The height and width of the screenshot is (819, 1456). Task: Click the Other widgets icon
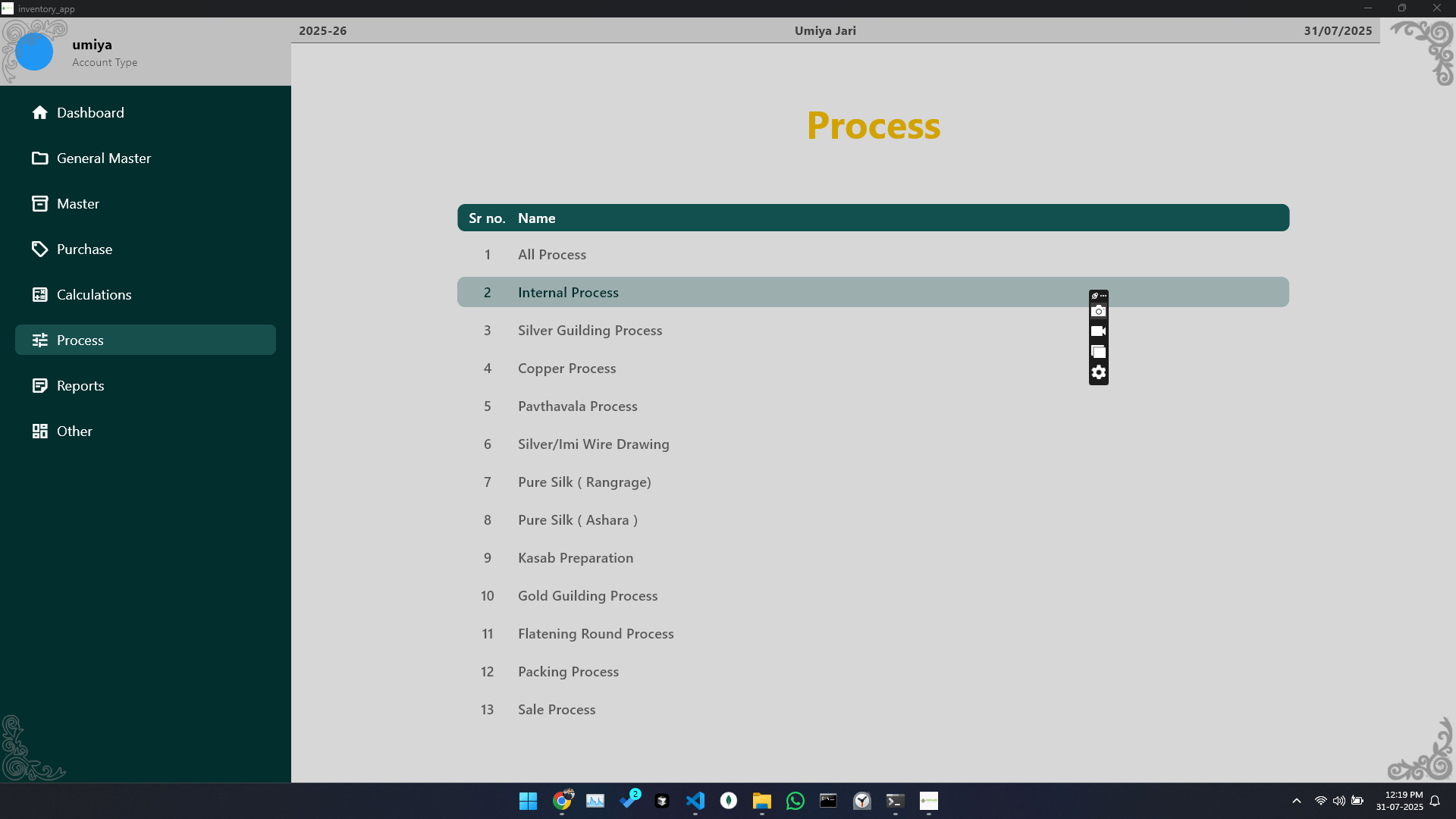click(x=39, y=431)
